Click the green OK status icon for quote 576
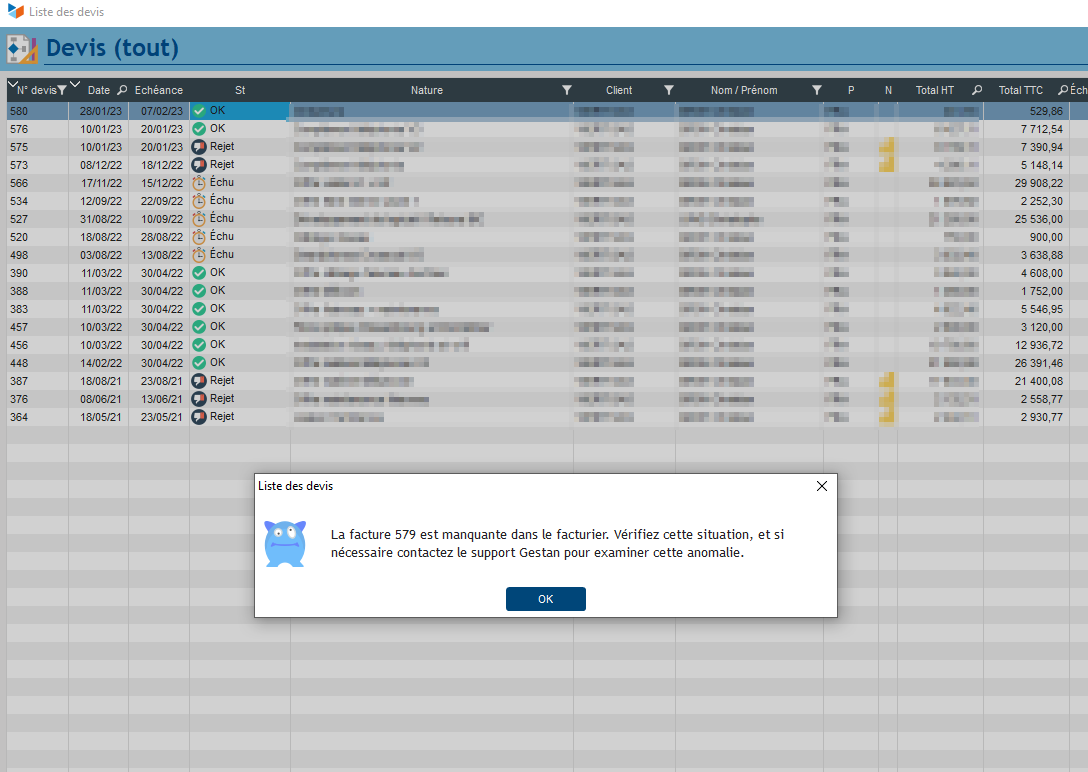Screen dimensions: 1088x772 coord(199,129)
